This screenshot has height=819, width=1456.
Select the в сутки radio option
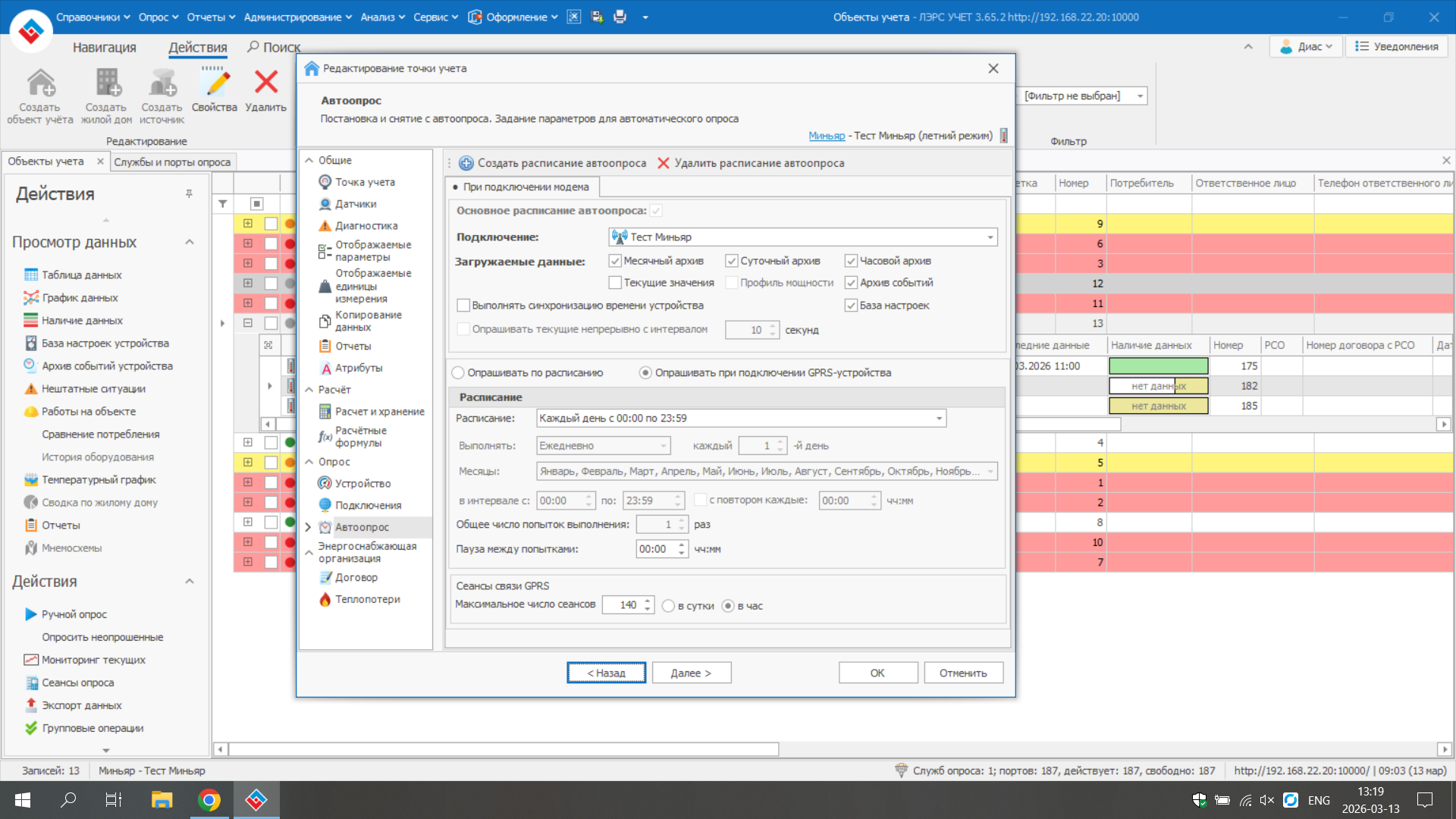tap(668, 606)
